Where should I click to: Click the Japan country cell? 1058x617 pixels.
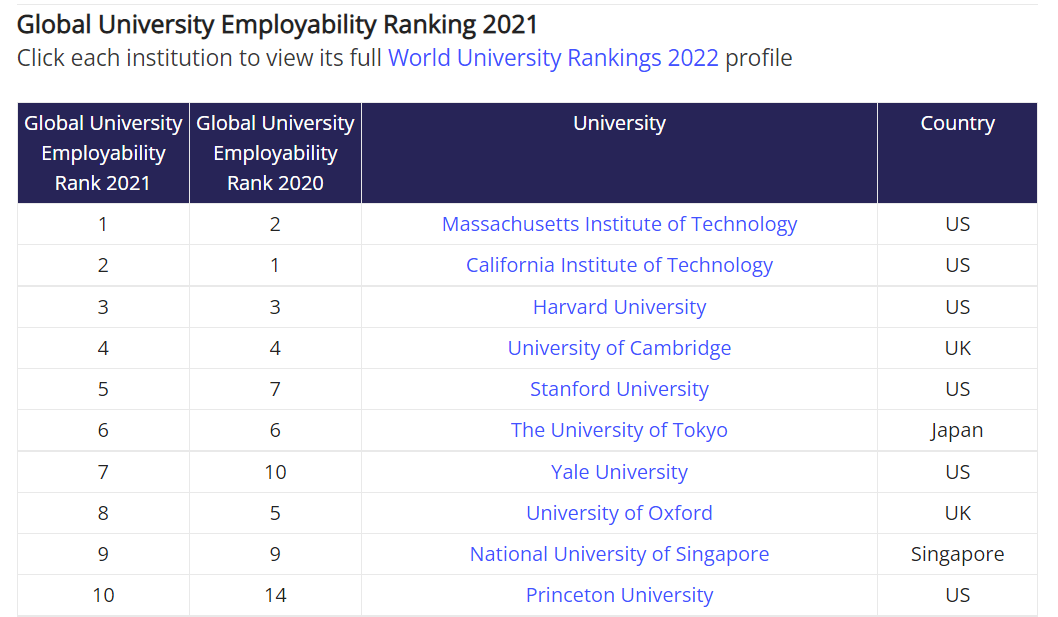tap(957, 430)
